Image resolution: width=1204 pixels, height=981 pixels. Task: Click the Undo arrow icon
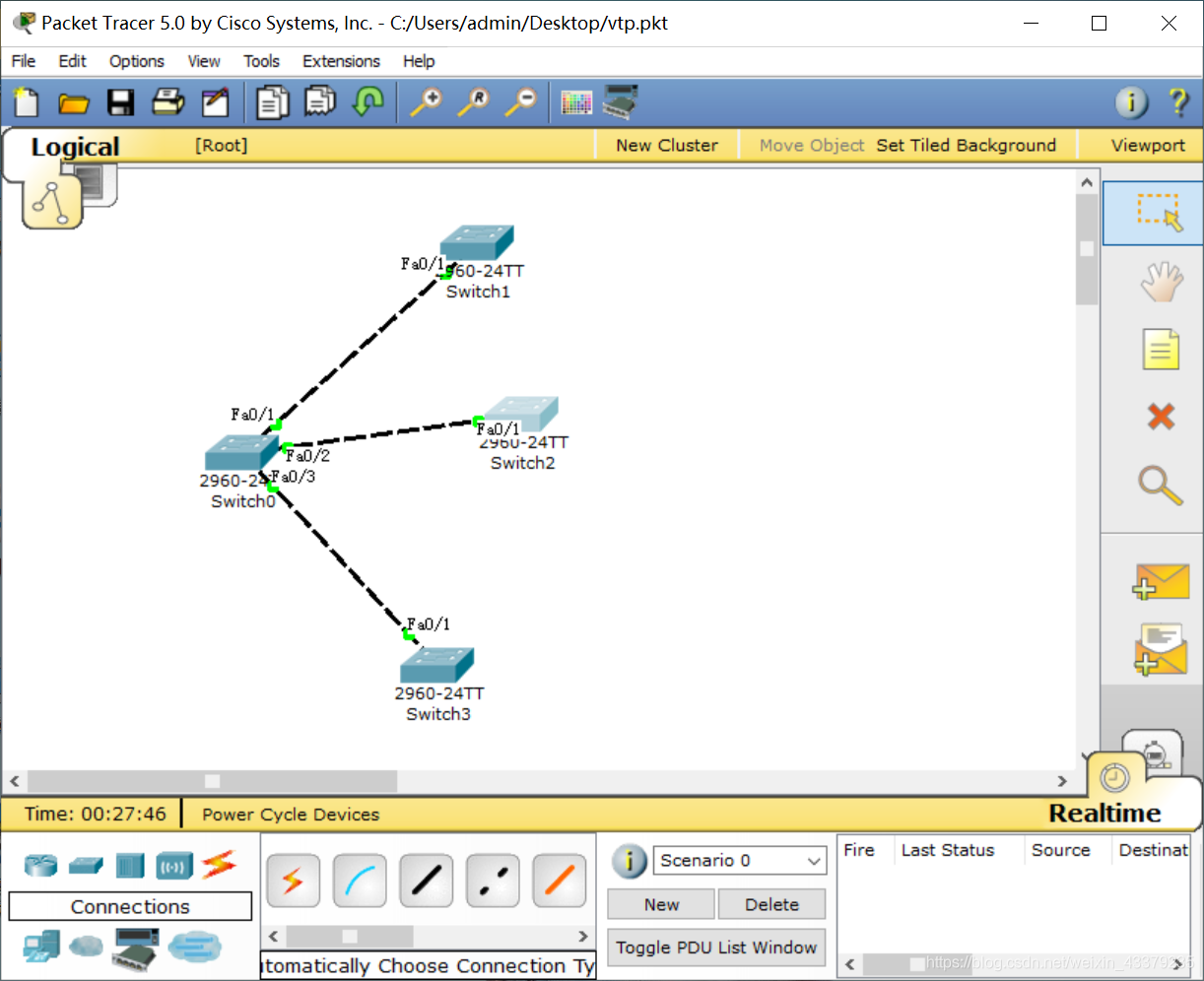click(368, 101)
